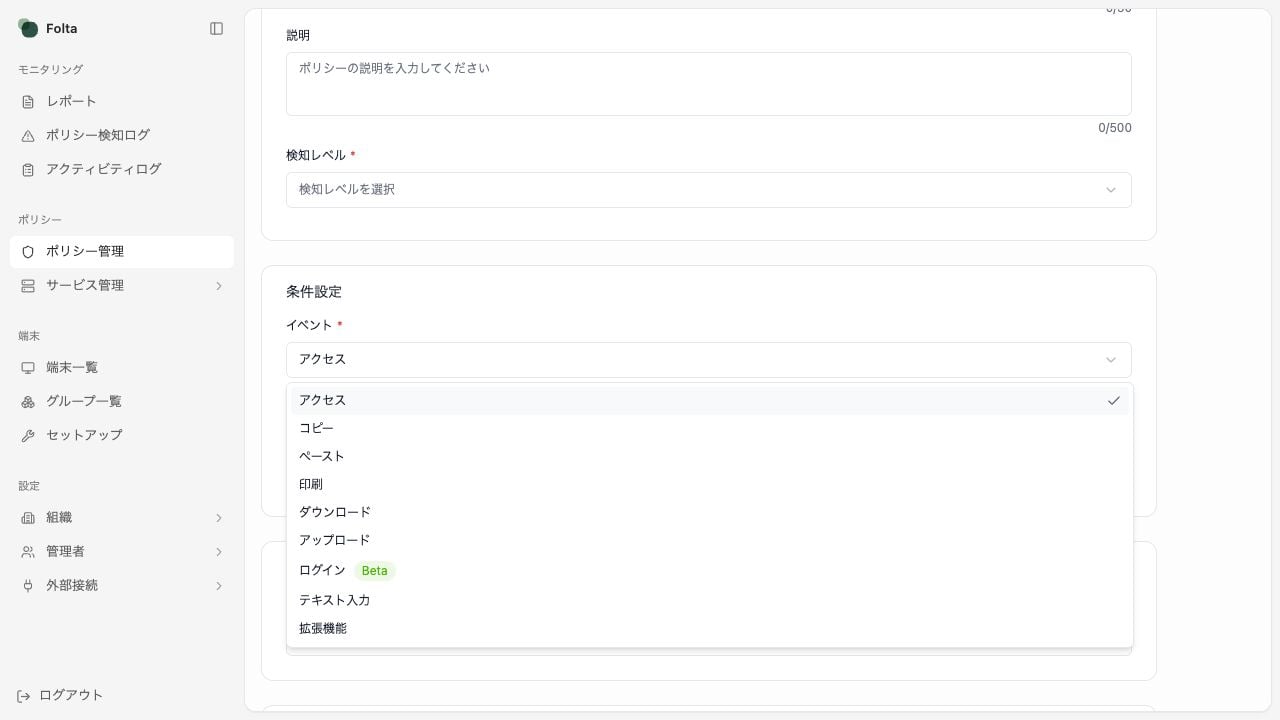Choose ダウンロード event option
The height and width of the screenshot is (720, 1280).
click(x=709, y=512)
